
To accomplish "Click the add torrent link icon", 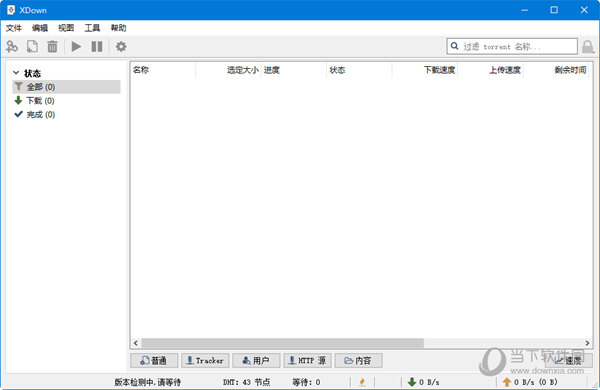I will (12, 47).
